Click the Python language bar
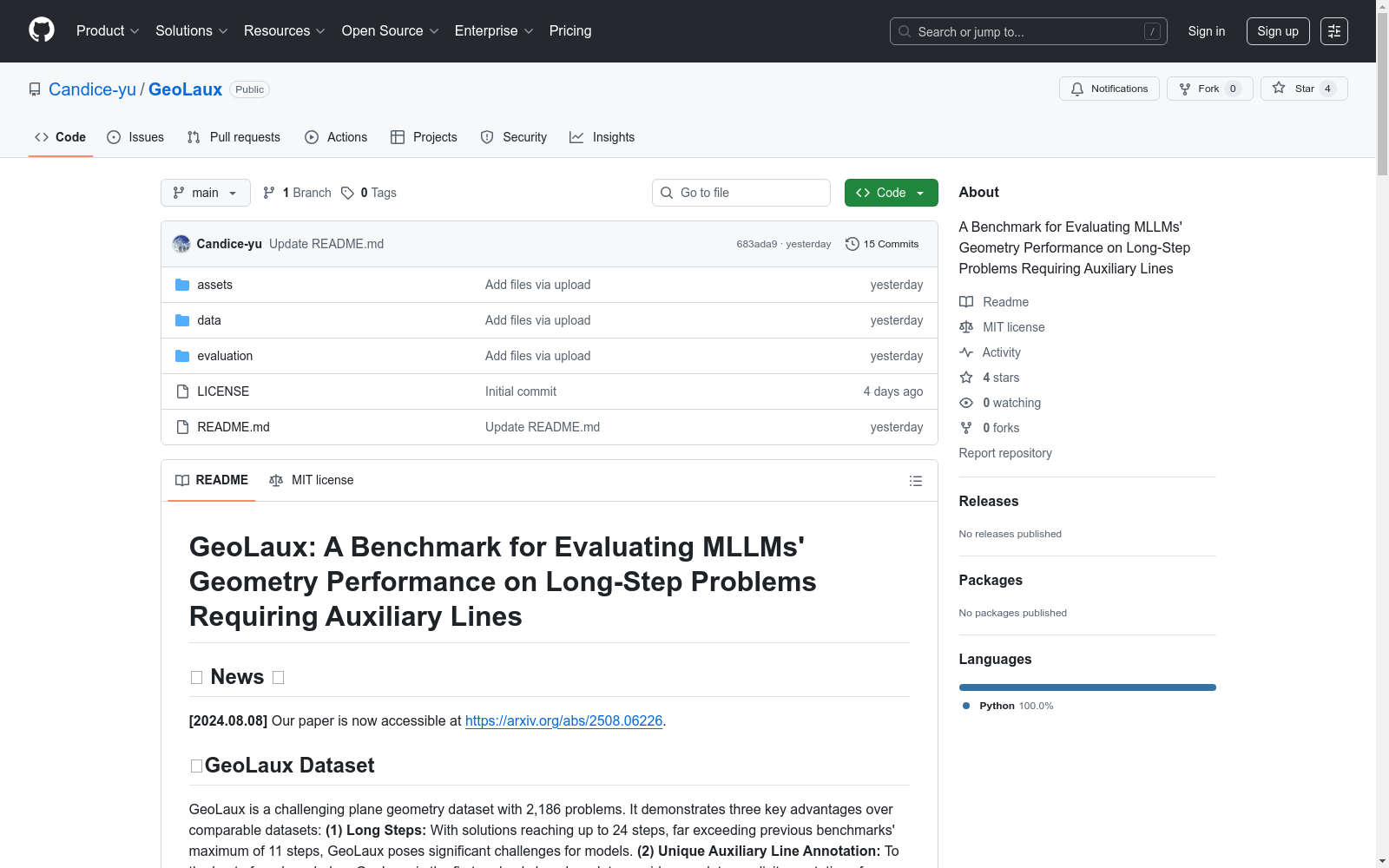 (x=1088, y=687)
